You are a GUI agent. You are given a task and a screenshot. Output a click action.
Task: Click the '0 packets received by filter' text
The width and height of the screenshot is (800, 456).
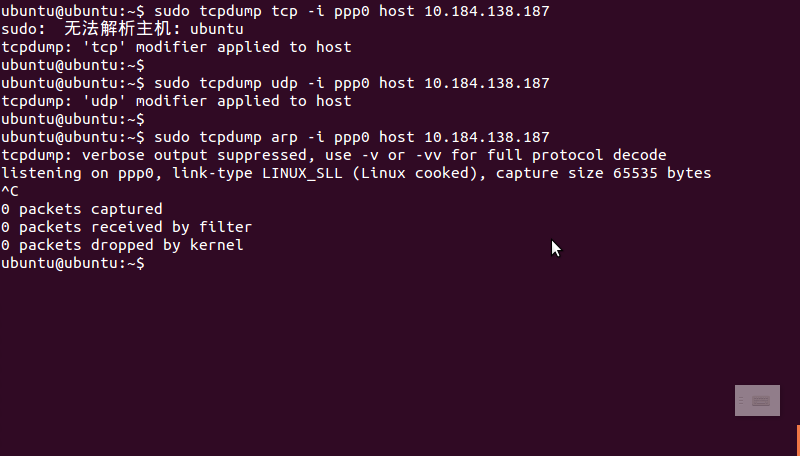point(127,227)
